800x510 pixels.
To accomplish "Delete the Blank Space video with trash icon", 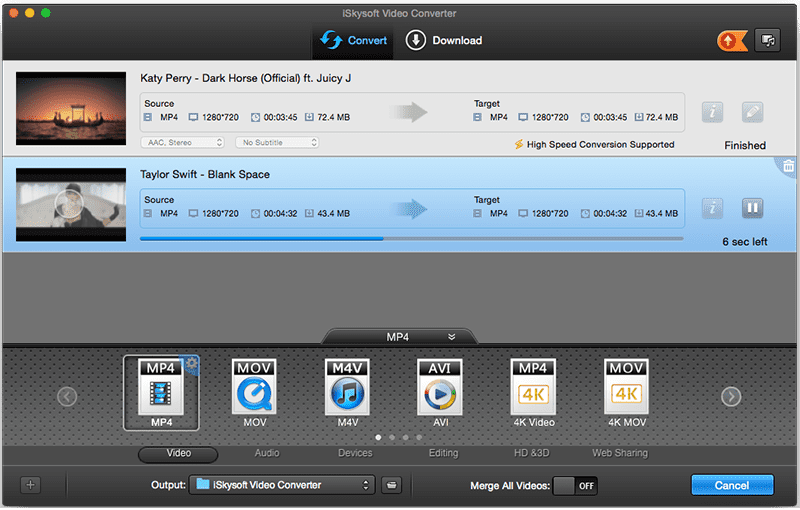I will tap(788, 167).
